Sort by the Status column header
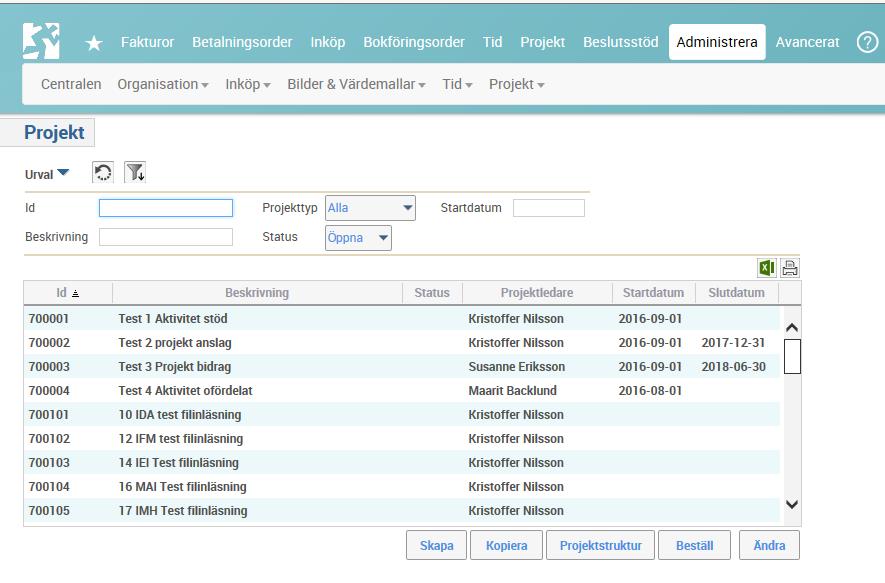 tap(432, 292)
